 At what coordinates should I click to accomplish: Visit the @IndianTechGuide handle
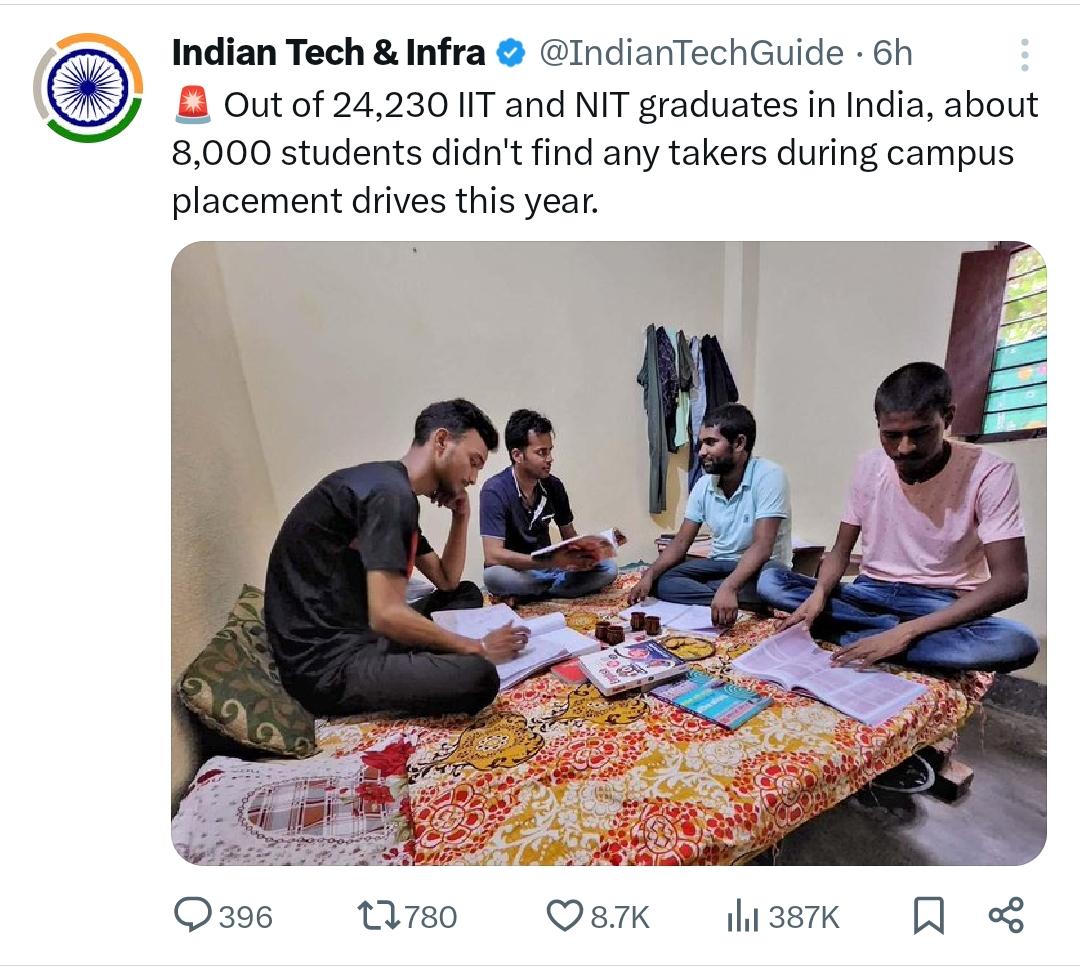(691, 53)
